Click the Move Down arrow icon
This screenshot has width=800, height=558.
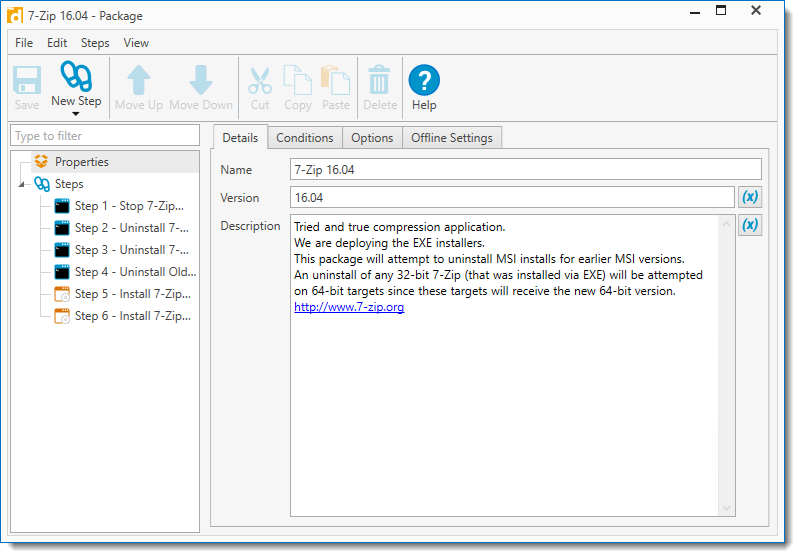(201, 80)
